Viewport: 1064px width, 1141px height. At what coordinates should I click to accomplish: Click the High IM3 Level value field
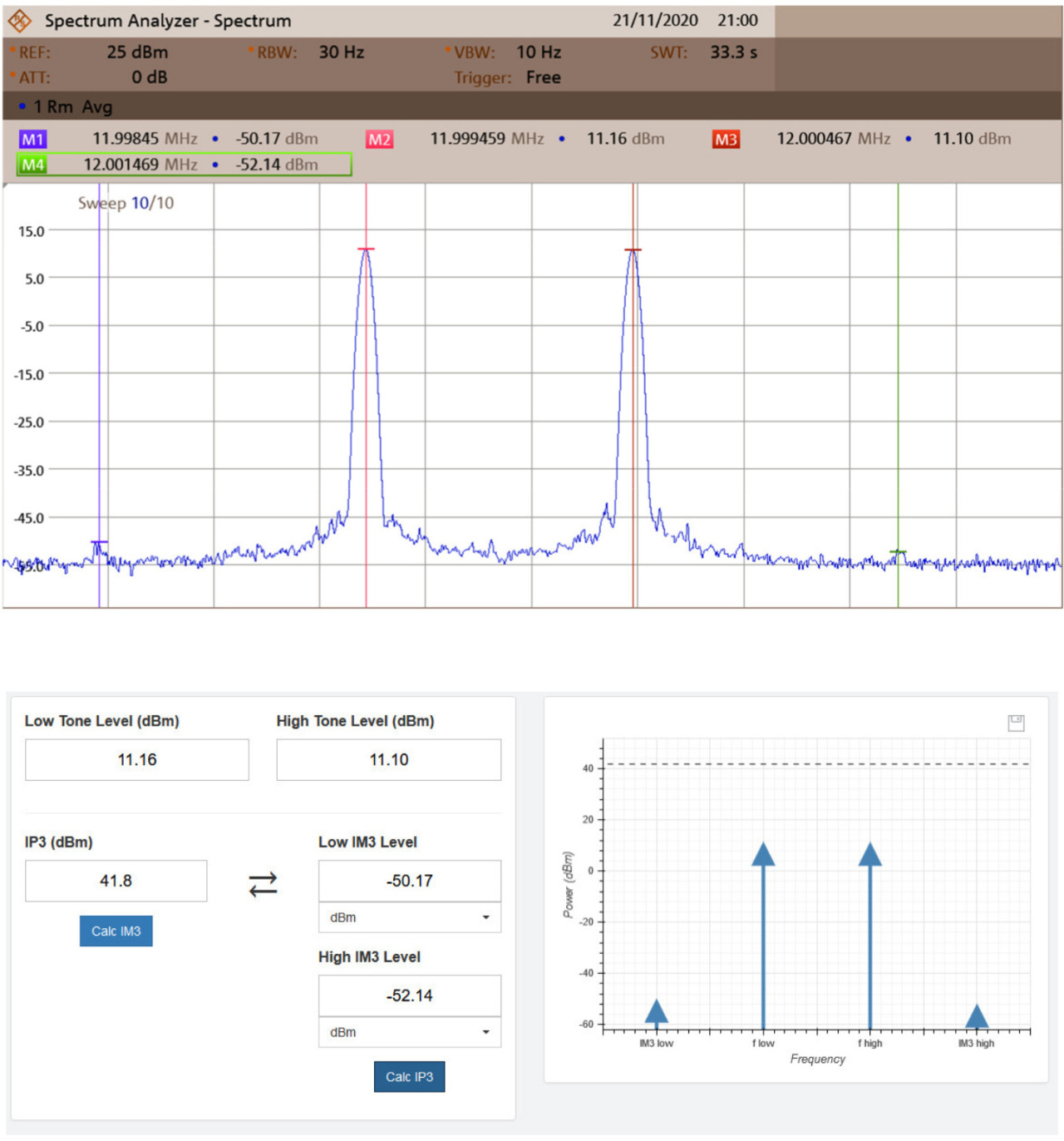[409, 995]
